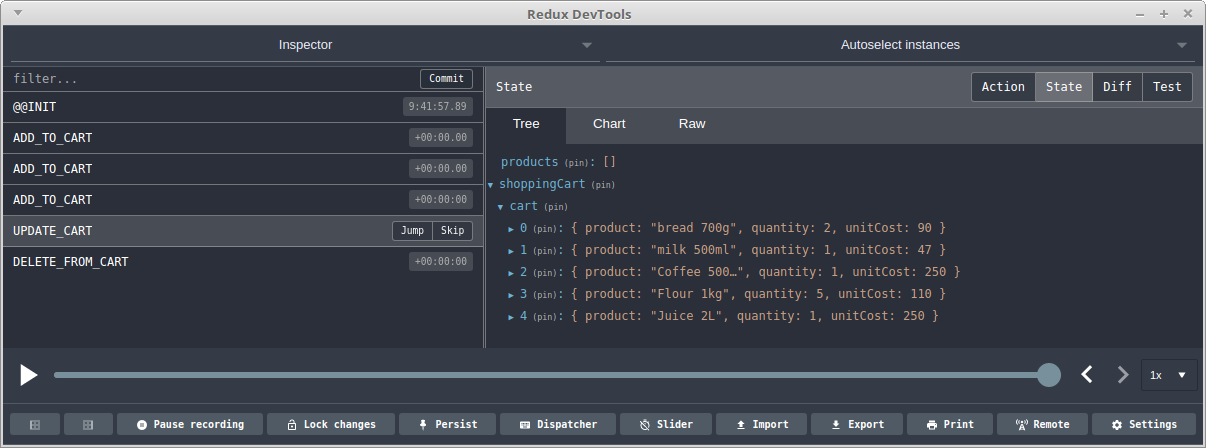Select the @@INIT action row
Screen dimensions: 1206x448
point(243,107)
